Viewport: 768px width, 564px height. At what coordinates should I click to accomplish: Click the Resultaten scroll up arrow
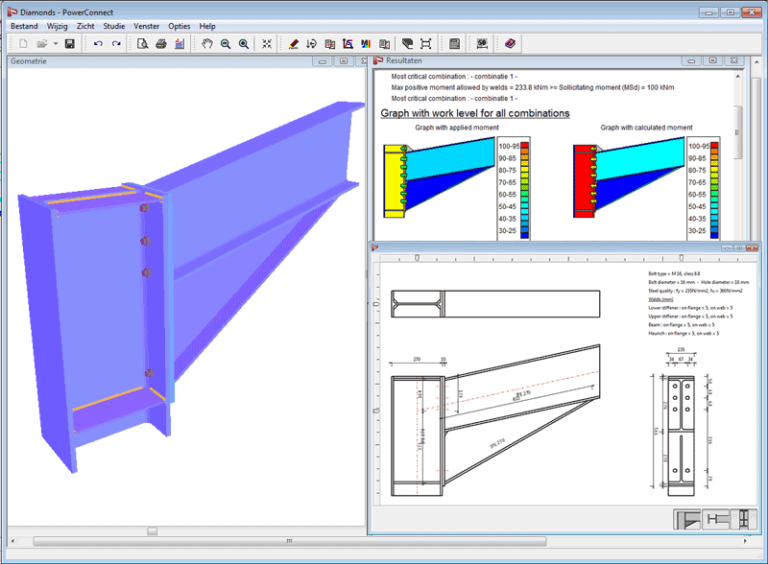tap(738, 77)
